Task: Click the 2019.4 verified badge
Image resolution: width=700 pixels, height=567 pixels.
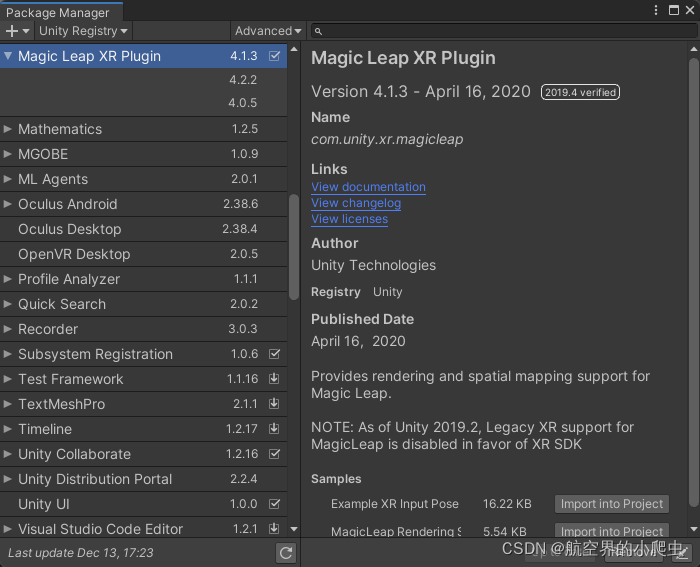Action: pyautogui.click(x=580, y=92)
